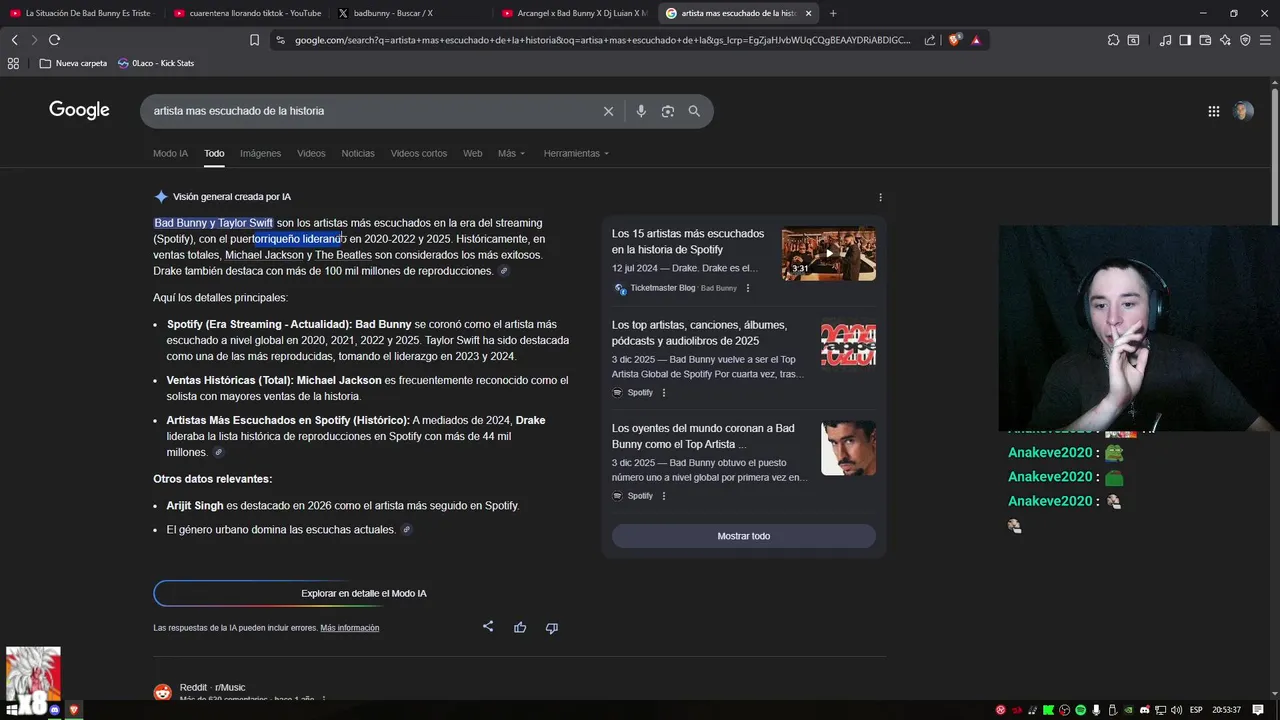Open Windows notification center
The height and width of the screenshot is (720, 1280).
tap(1258, 710)
